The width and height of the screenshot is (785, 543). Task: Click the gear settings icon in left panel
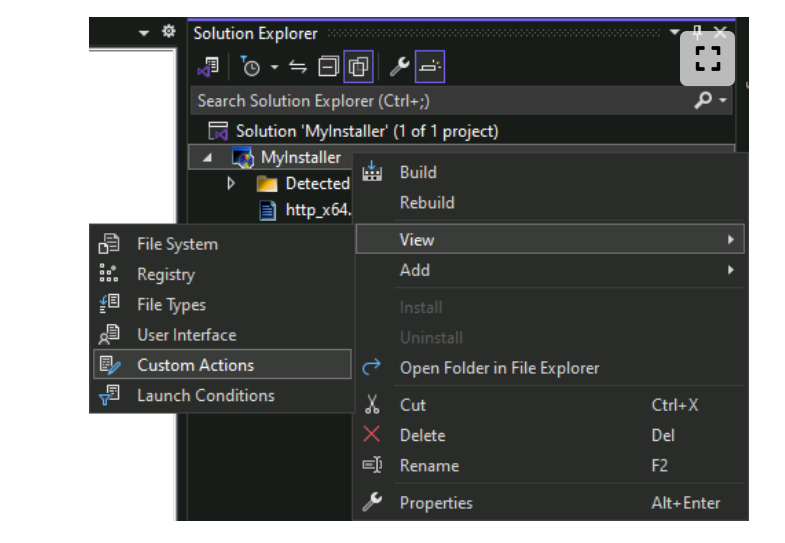(x=169, y=32)
